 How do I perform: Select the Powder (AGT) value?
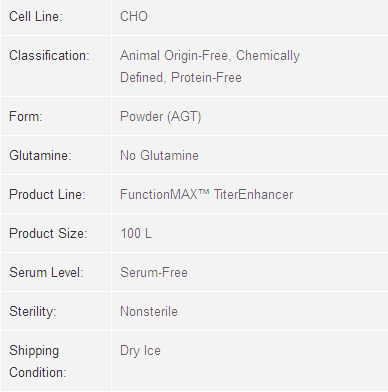tap(161, 117)
